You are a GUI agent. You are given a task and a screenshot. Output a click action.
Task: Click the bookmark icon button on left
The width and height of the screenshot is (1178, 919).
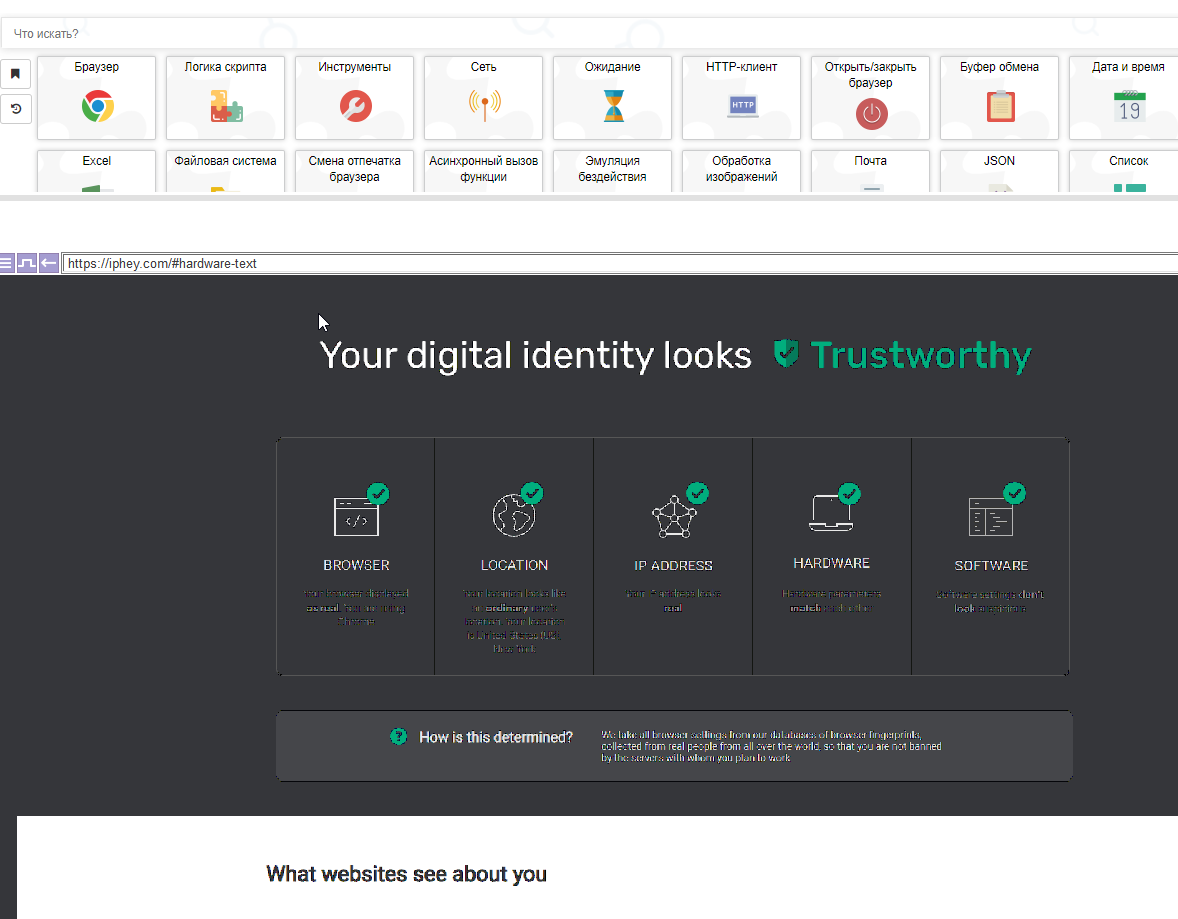(16, 74)
